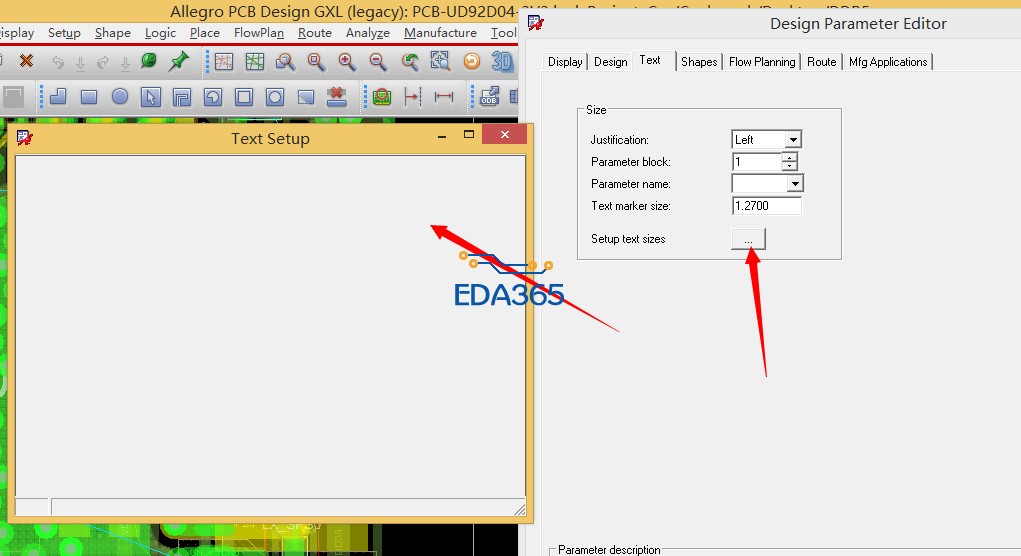Click the green pushpin icon

click(x=178, y=61)
